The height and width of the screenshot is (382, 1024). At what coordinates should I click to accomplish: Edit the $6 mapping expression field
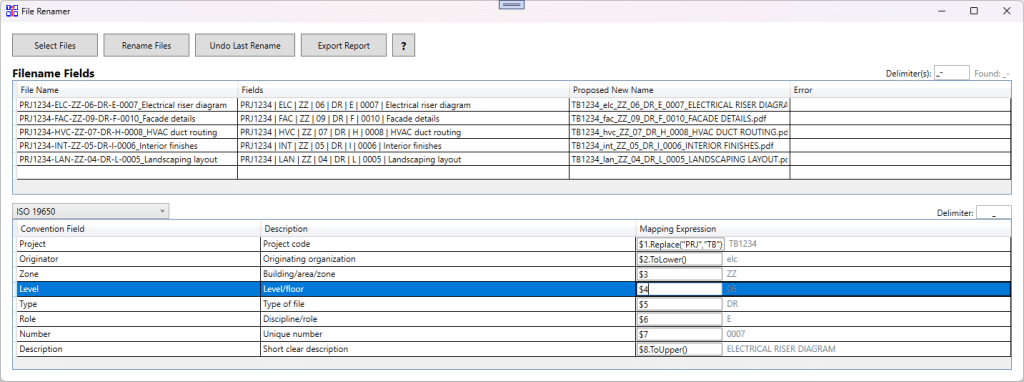680,319
